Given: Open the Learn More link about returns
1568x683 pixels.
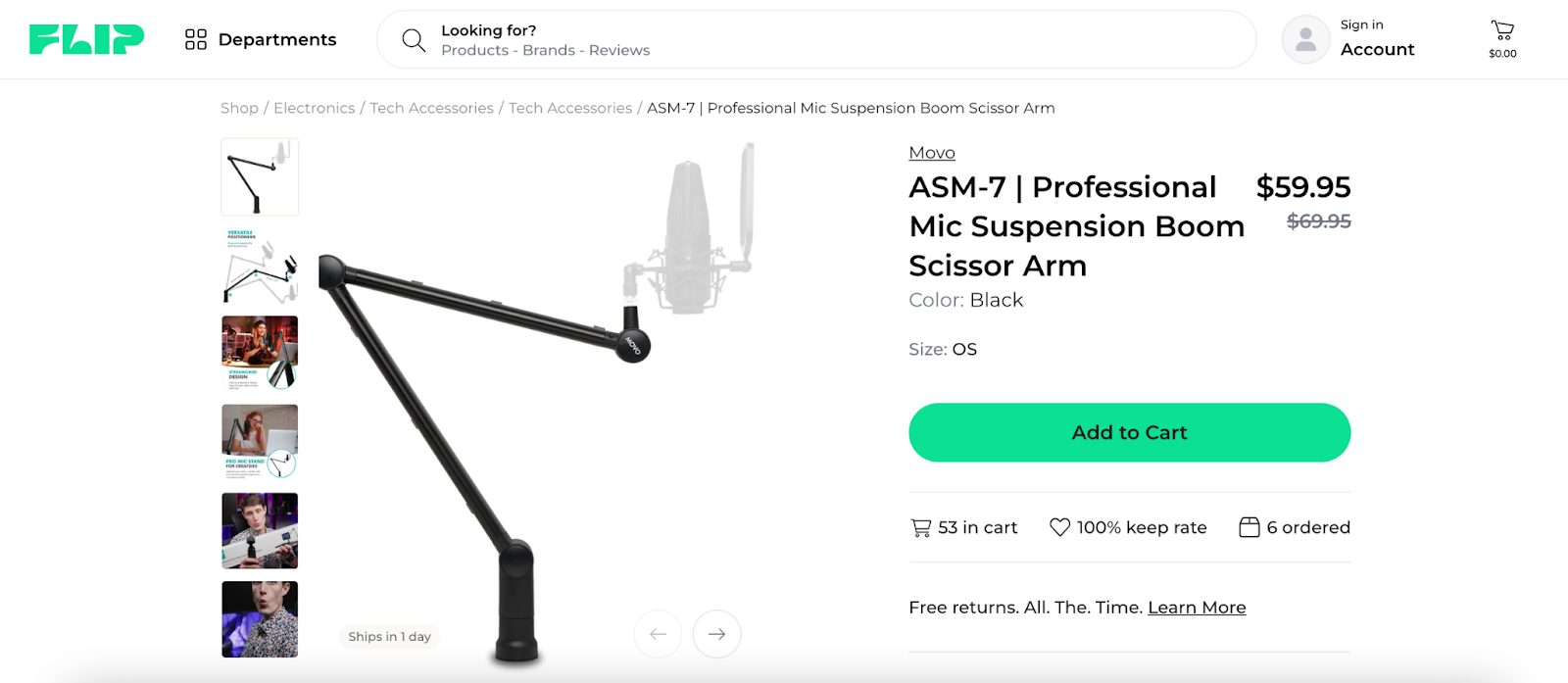Looking at the screenshot, I should tap(1196, 608).
